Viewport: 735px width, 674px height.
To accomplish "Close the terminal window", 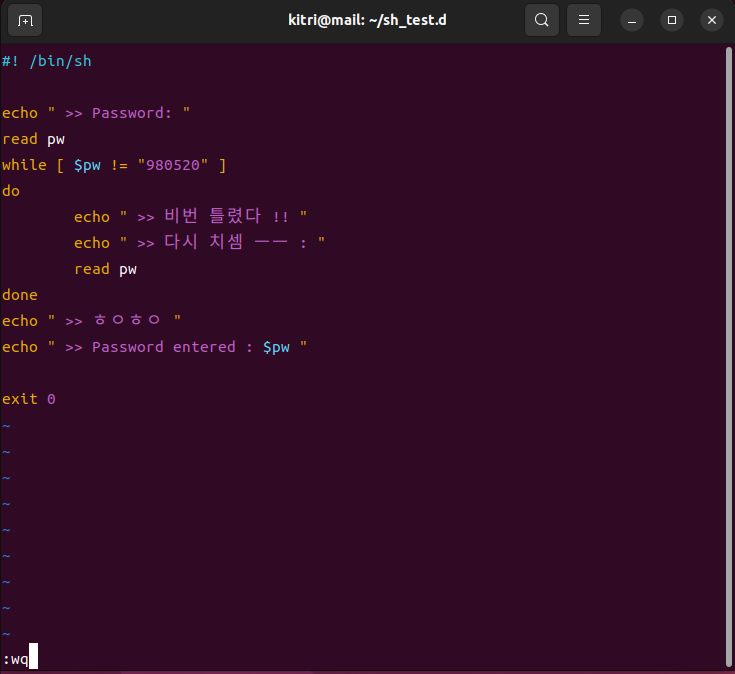I will coord(712,21).
